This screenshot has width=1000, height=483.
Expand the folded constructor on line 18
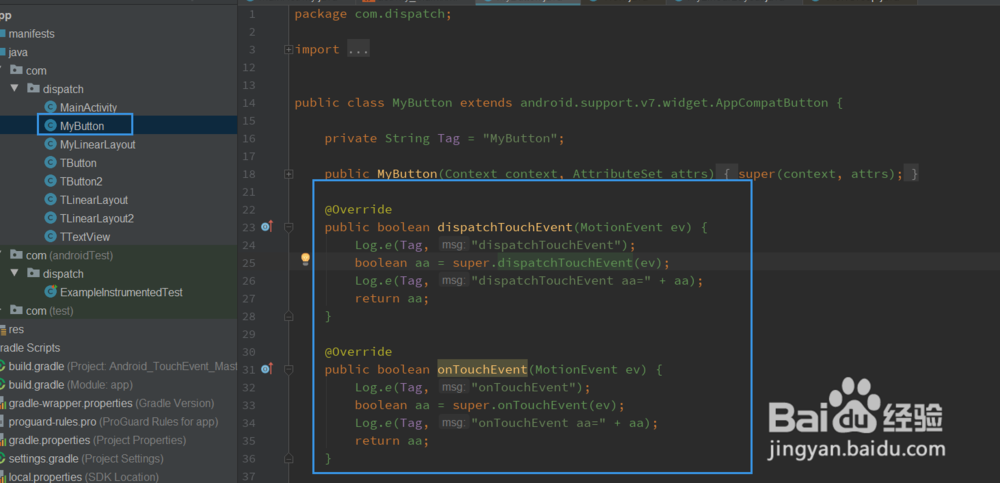(x=289, y=174)
